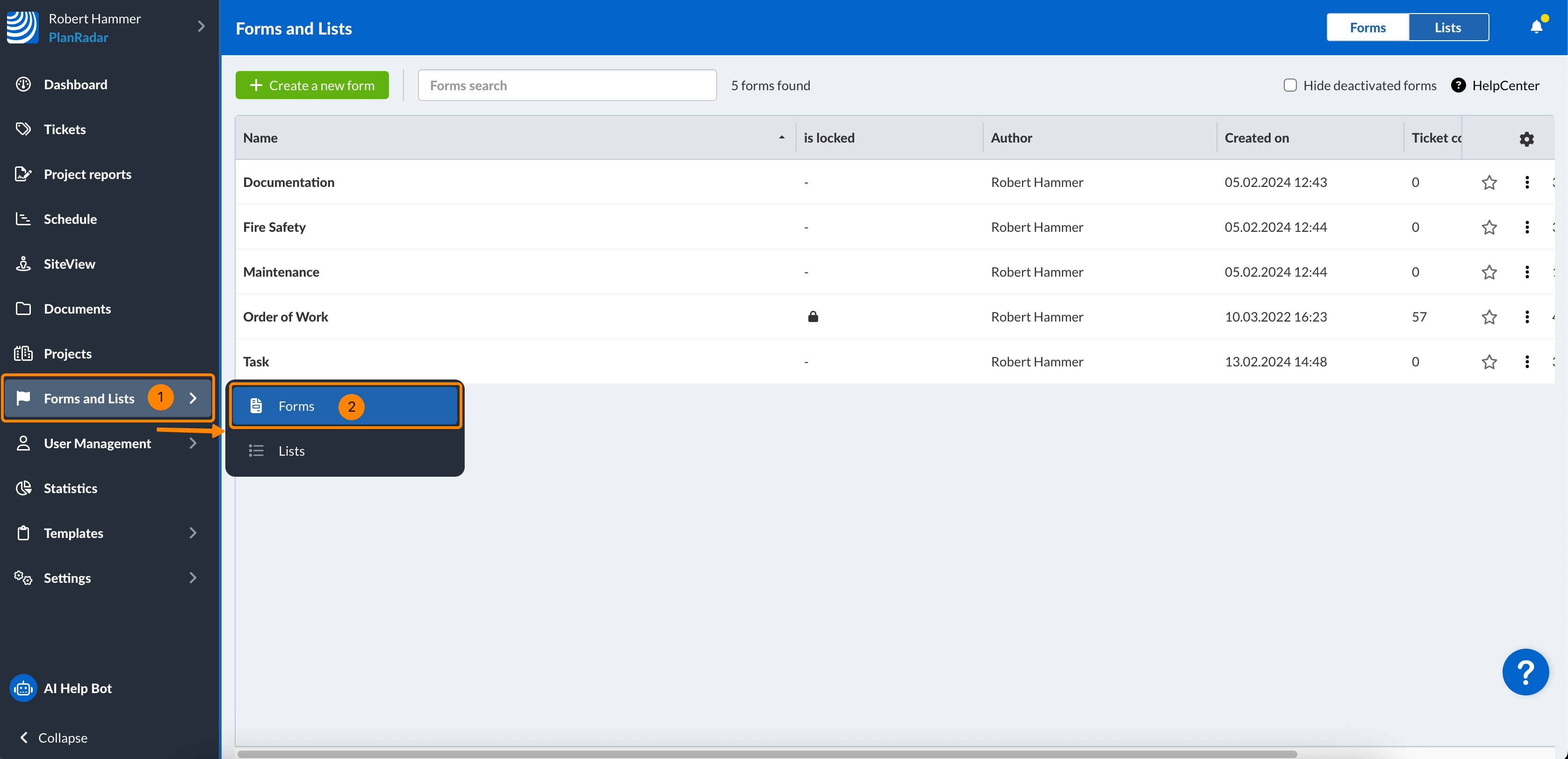Expand the User Management section
The width and height of the screenshot is (1568, 759).
(97, 443)
